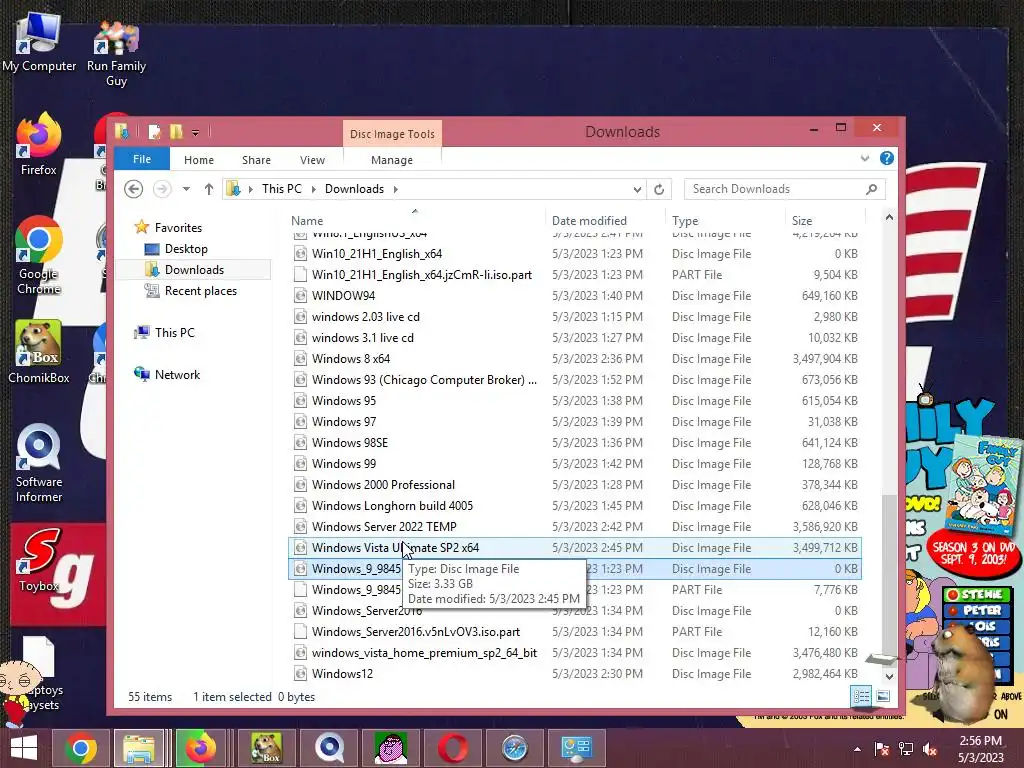Open the View ribbon tab
The image size is (1024, 768).
[x=312, y=160]
